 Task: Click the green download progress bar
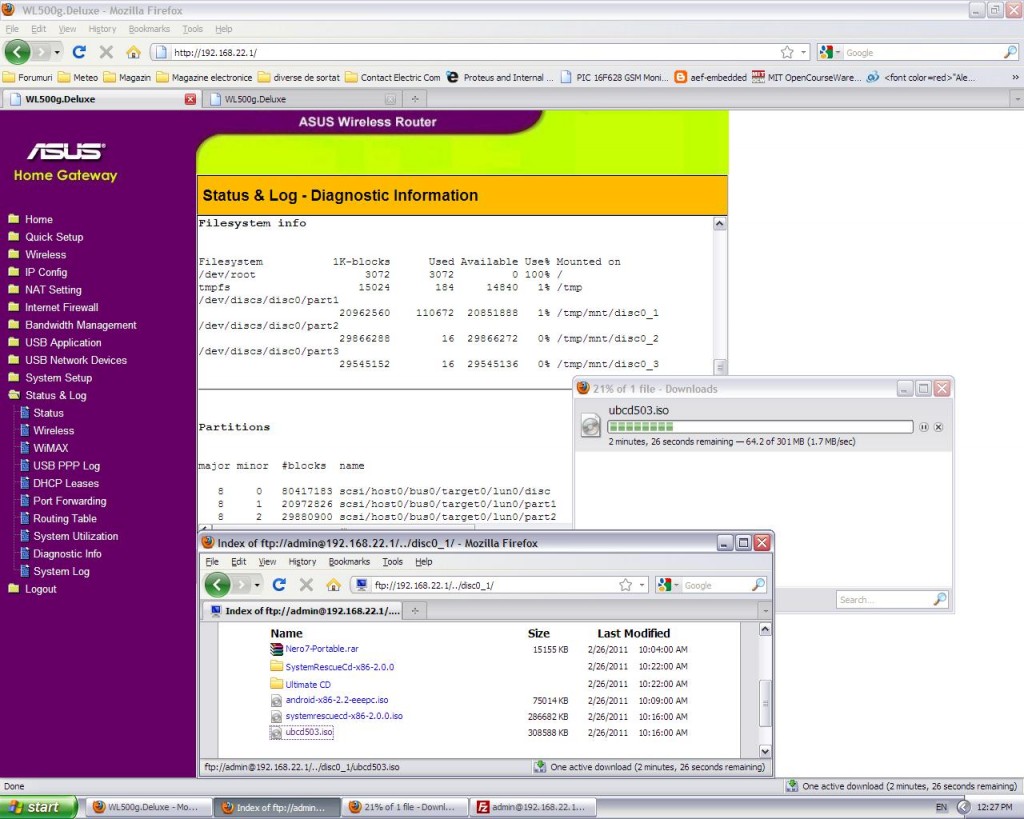coord(640,425)
